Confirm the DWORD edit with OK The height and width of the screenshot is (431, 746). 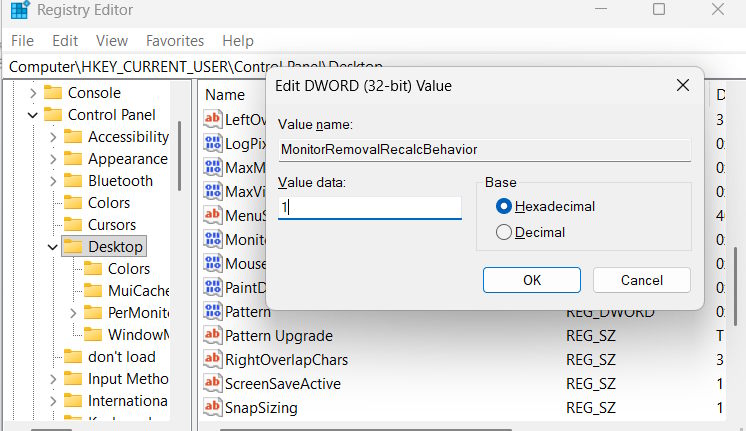coord(532,280)
